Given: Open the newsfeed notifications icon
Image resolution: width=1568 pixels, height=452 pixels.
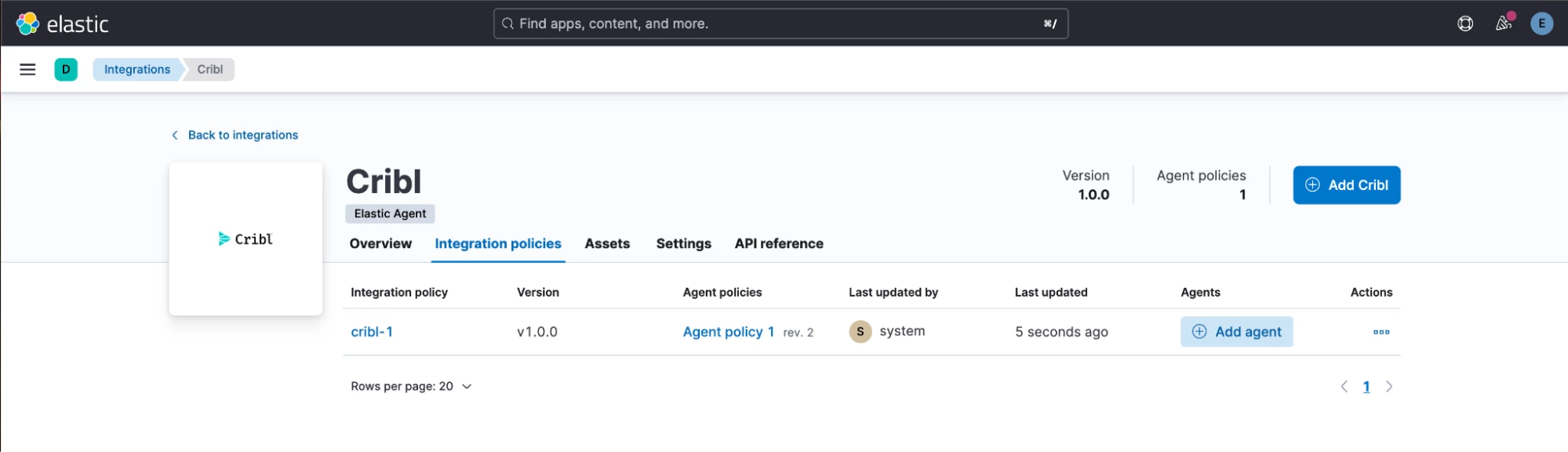Looking at the screenshot, I should click(1504, 24).
